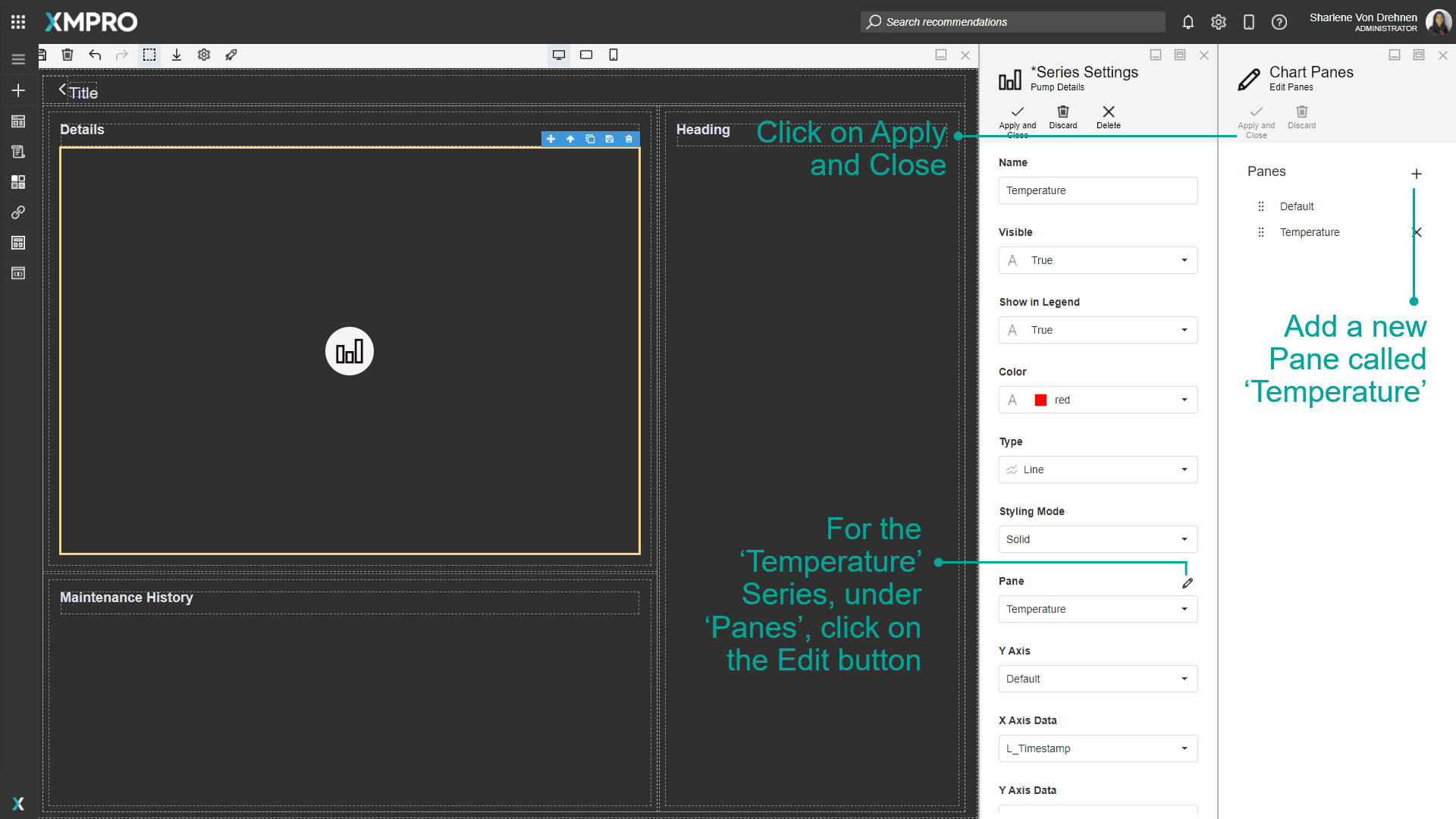Click the notifications bell icon
The width and height of the screenshot is (1456, 819).
[x=1188, y=22]
